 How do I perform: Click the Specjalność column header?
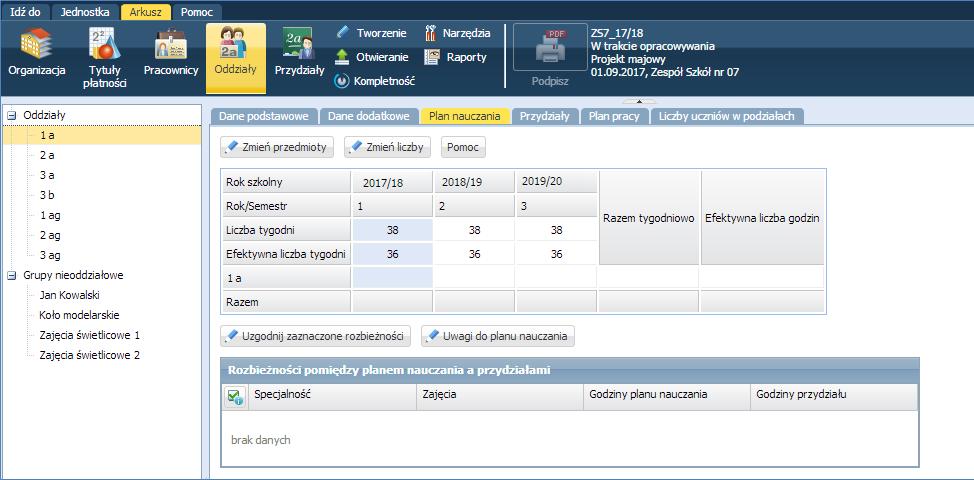[333, 396]
